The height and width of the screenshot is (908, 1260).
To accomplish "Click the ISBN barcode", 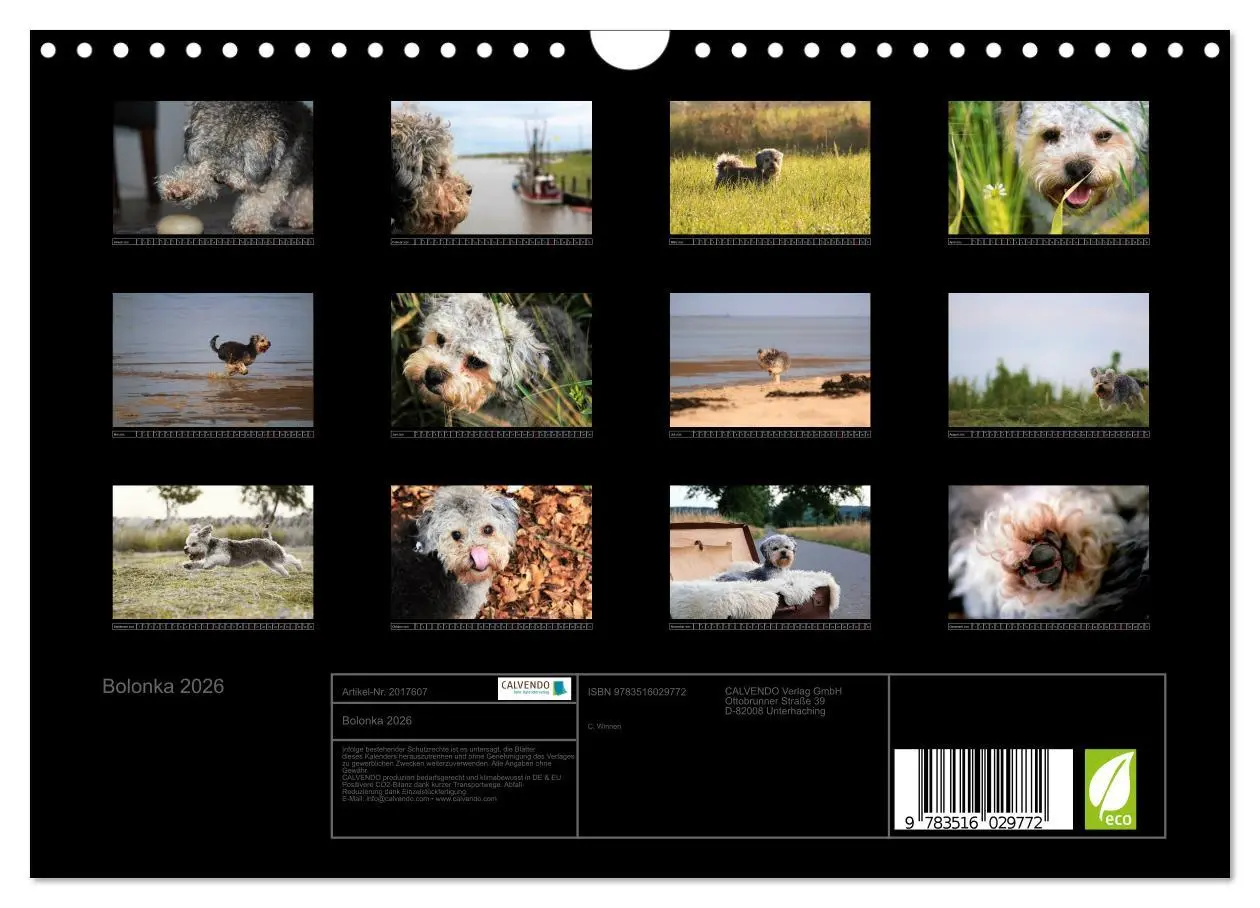I will point(983,789).
